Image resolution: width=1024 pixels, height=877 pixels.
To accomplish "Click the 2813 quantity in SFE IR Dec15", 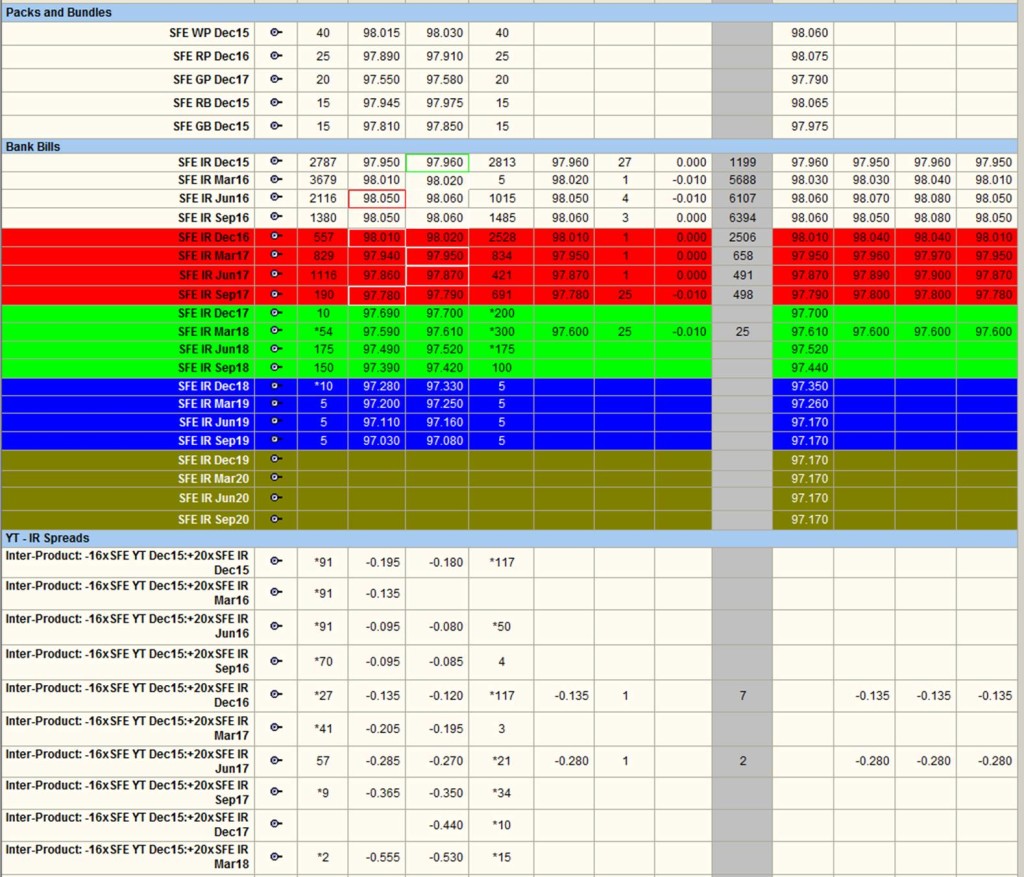I will [502, 162].
